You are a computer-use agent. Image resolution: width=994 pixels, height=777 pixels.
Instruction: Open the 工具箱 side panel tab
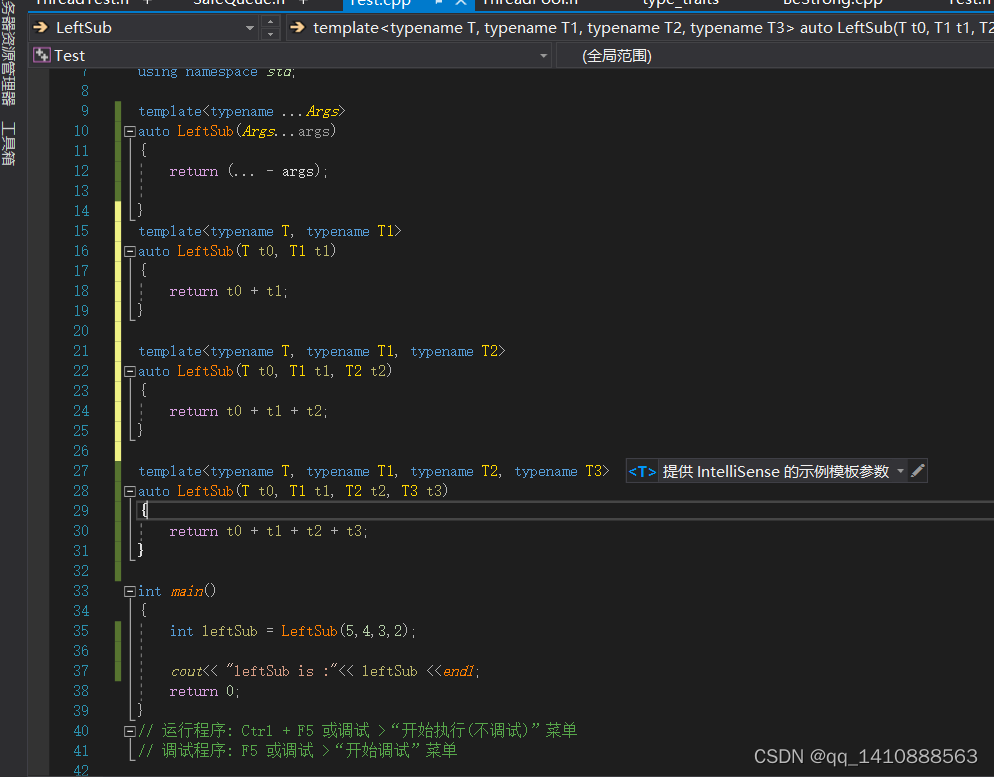[8, 143]
